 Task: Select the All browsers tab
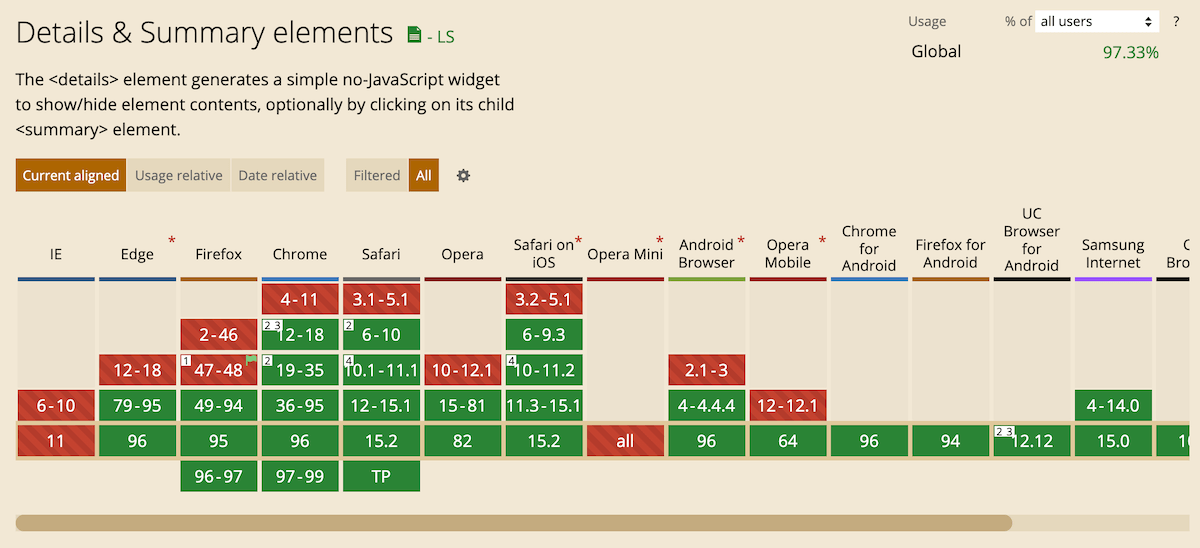pos(424,175)
